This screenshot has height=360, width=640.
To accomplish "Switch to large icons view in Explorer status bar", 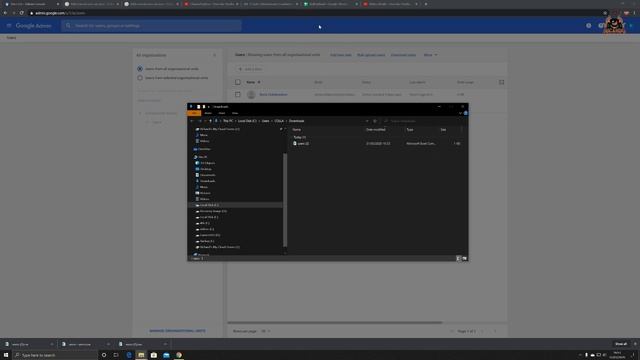I will [464, 258].
